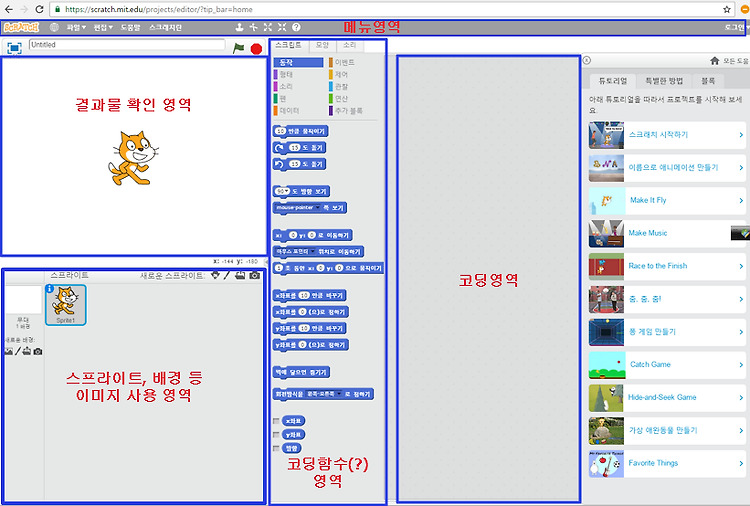Expand the Race to the Finish arrow
Screen dimensions: 750x506
tap(741, 266)
